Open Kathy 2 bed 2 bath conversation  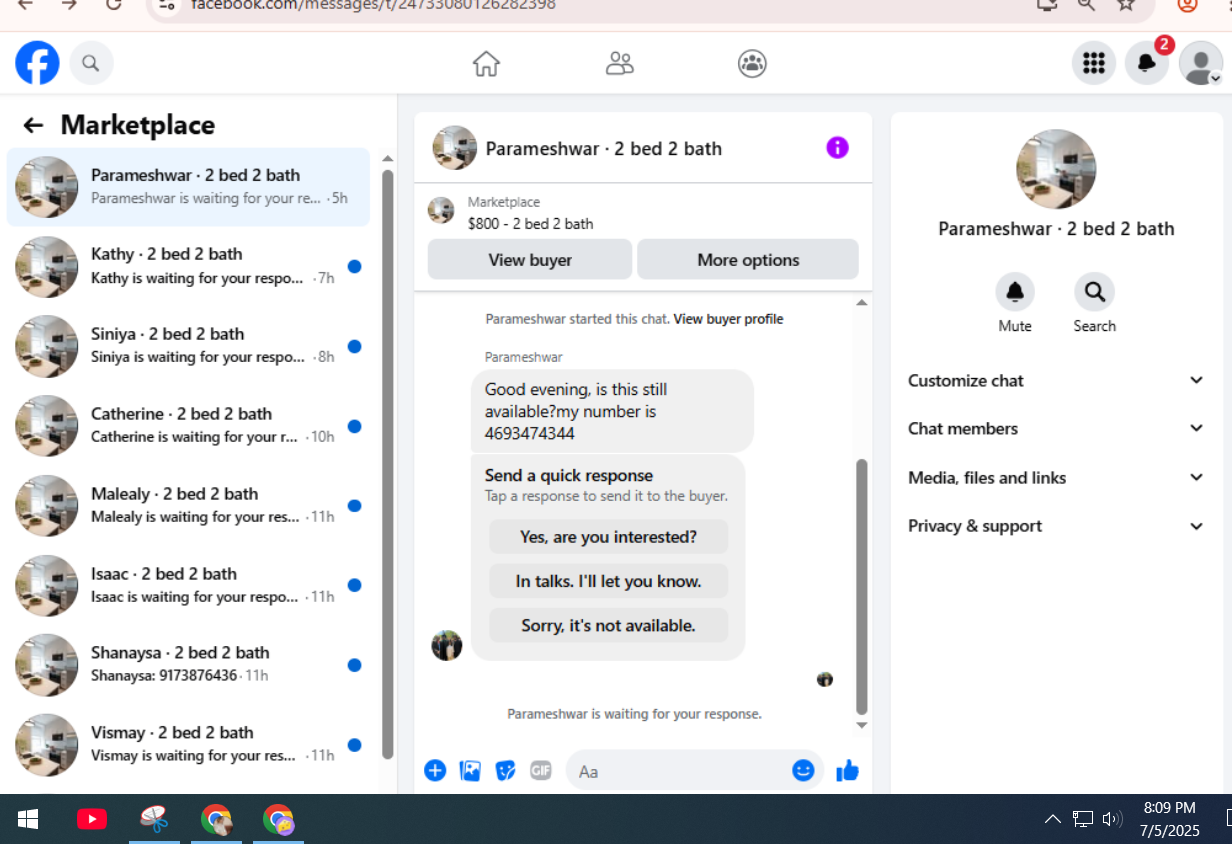click(188, 267)
